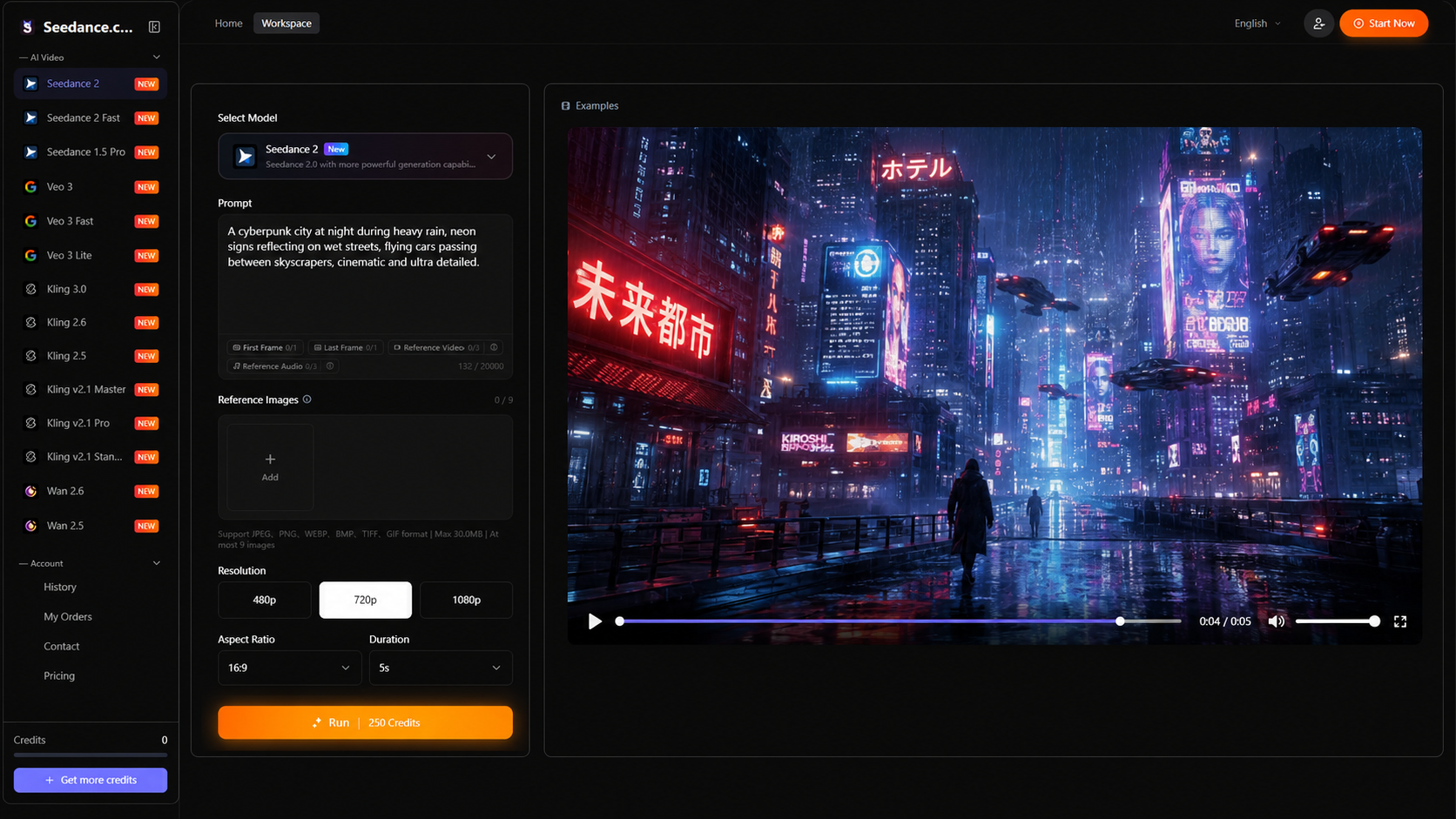Click the Seedance 1.5 Pro model icon
Viewport: 1456px width, 819px height.
click(30, 151)
